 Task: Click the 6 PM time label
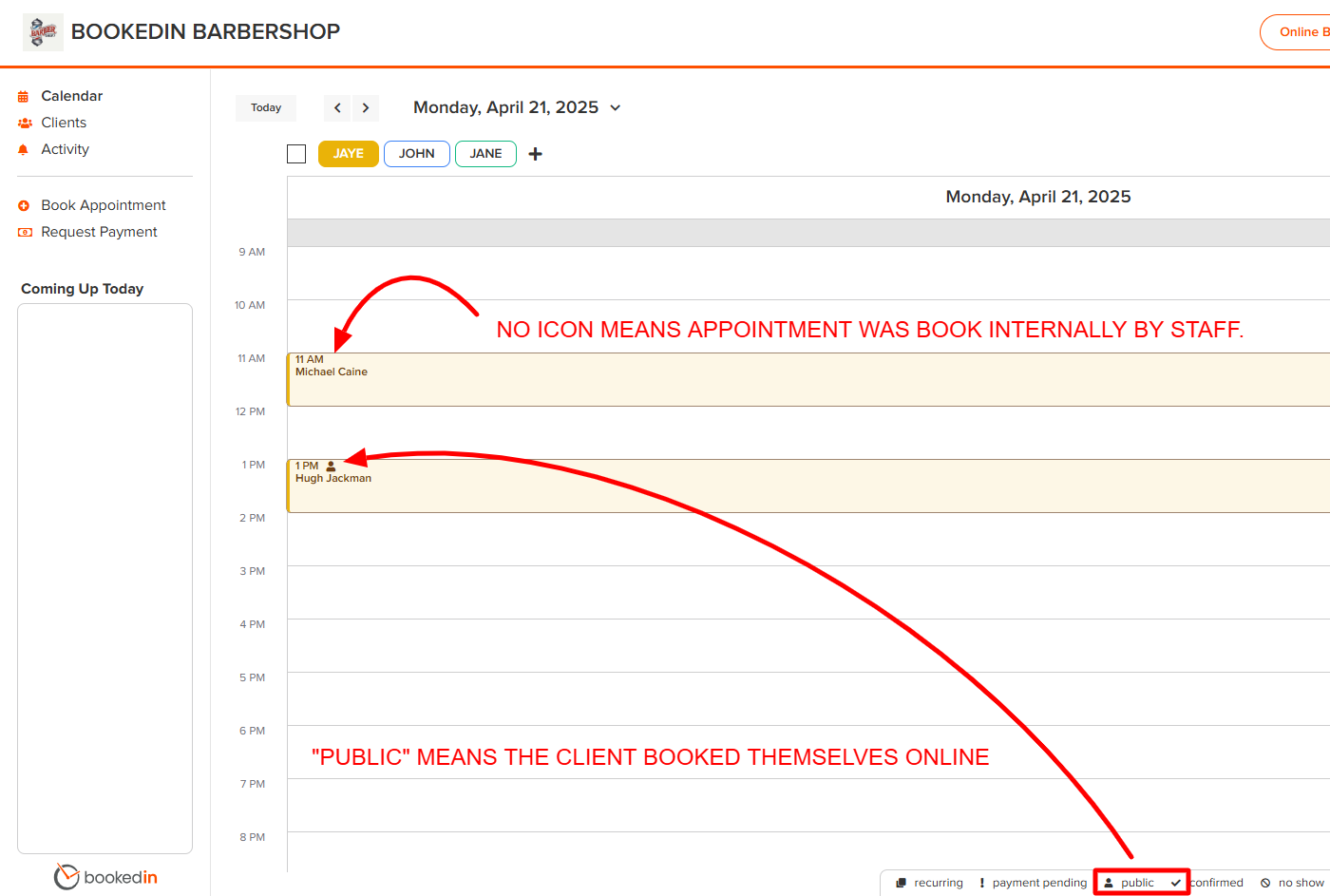[x=253, y=731]
